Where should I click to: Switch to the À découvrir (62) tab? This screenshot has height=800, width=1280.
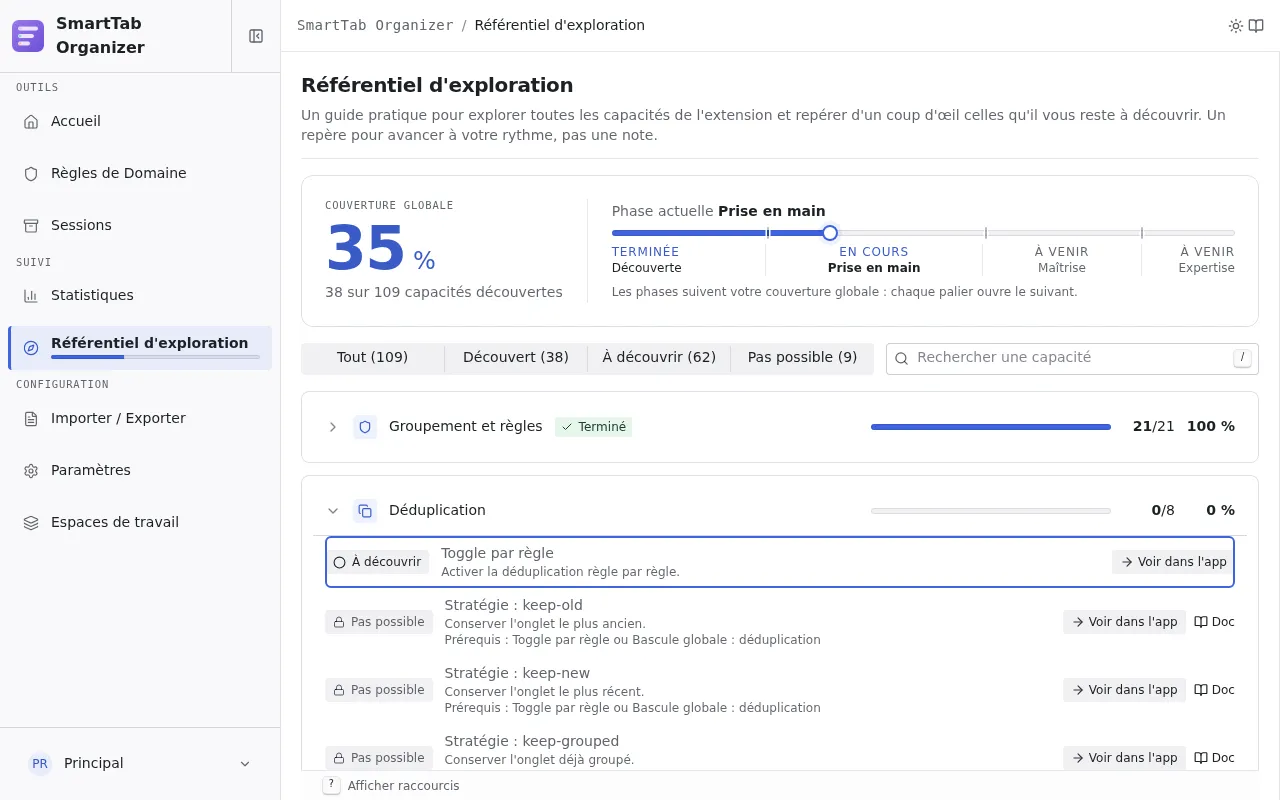[659, 357]
